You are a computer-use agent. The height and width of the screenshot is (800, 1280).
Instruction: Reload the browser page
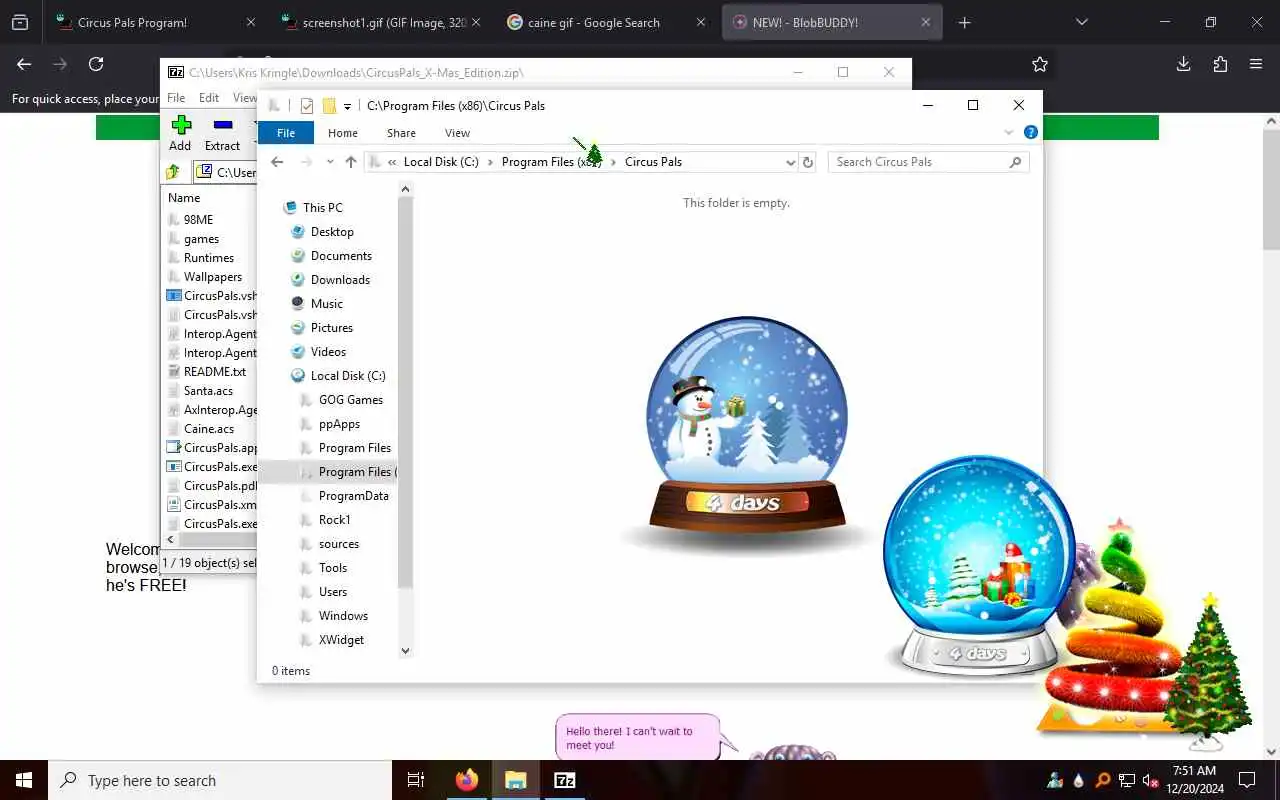pos(96,64)
